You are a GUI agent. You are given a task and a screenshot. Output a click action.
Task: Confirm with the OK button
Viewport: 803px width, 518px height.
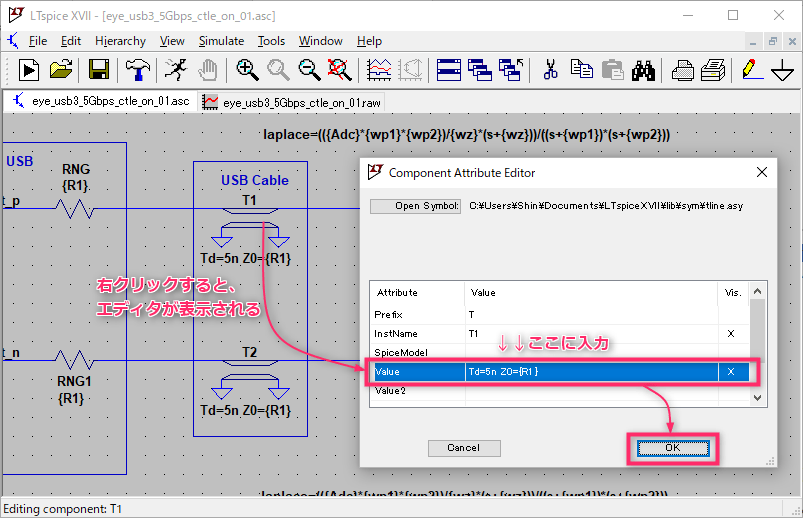pos(673,448)
